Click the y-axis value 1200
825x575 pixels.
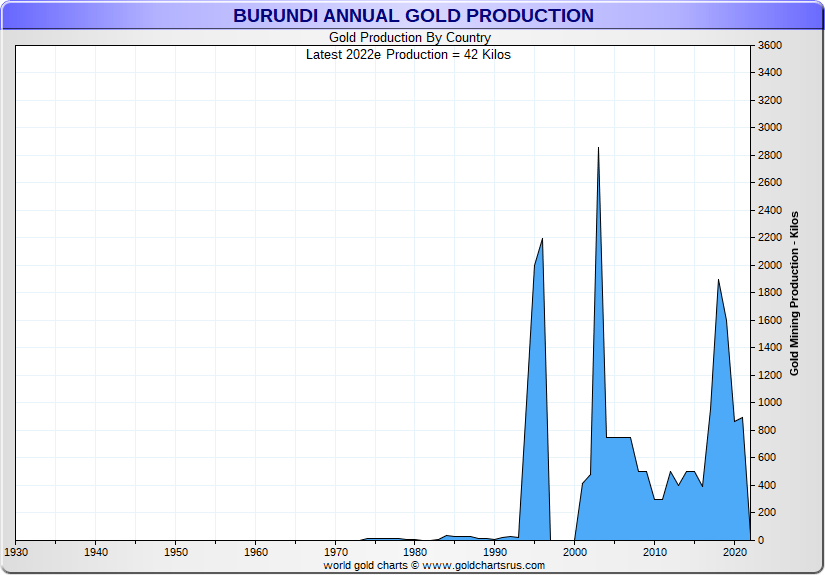tap(770, 375)
